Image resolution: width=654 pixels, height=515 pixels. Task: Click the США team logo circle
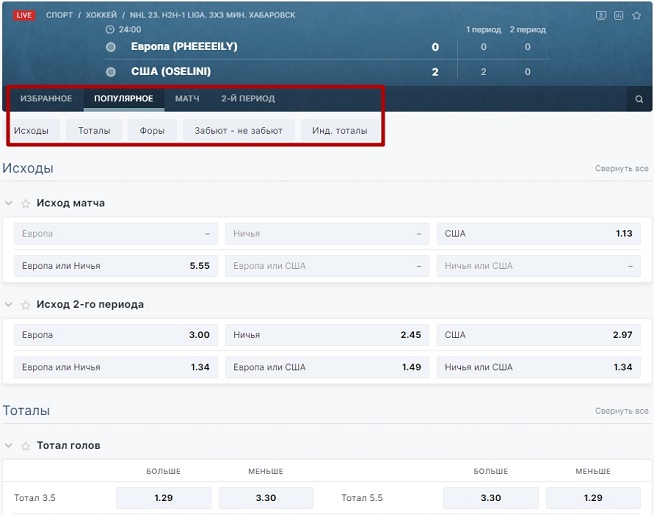[111, 72]
